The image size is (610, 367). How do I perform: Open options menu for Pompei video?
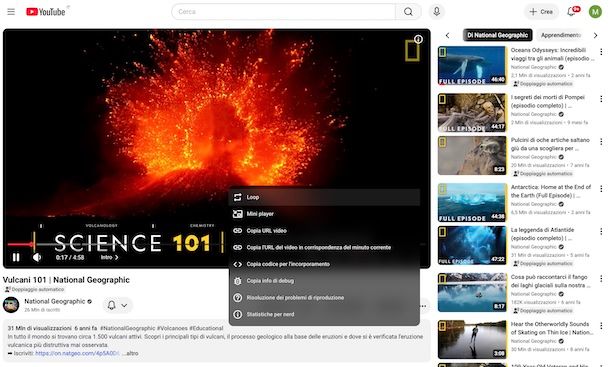601,99
